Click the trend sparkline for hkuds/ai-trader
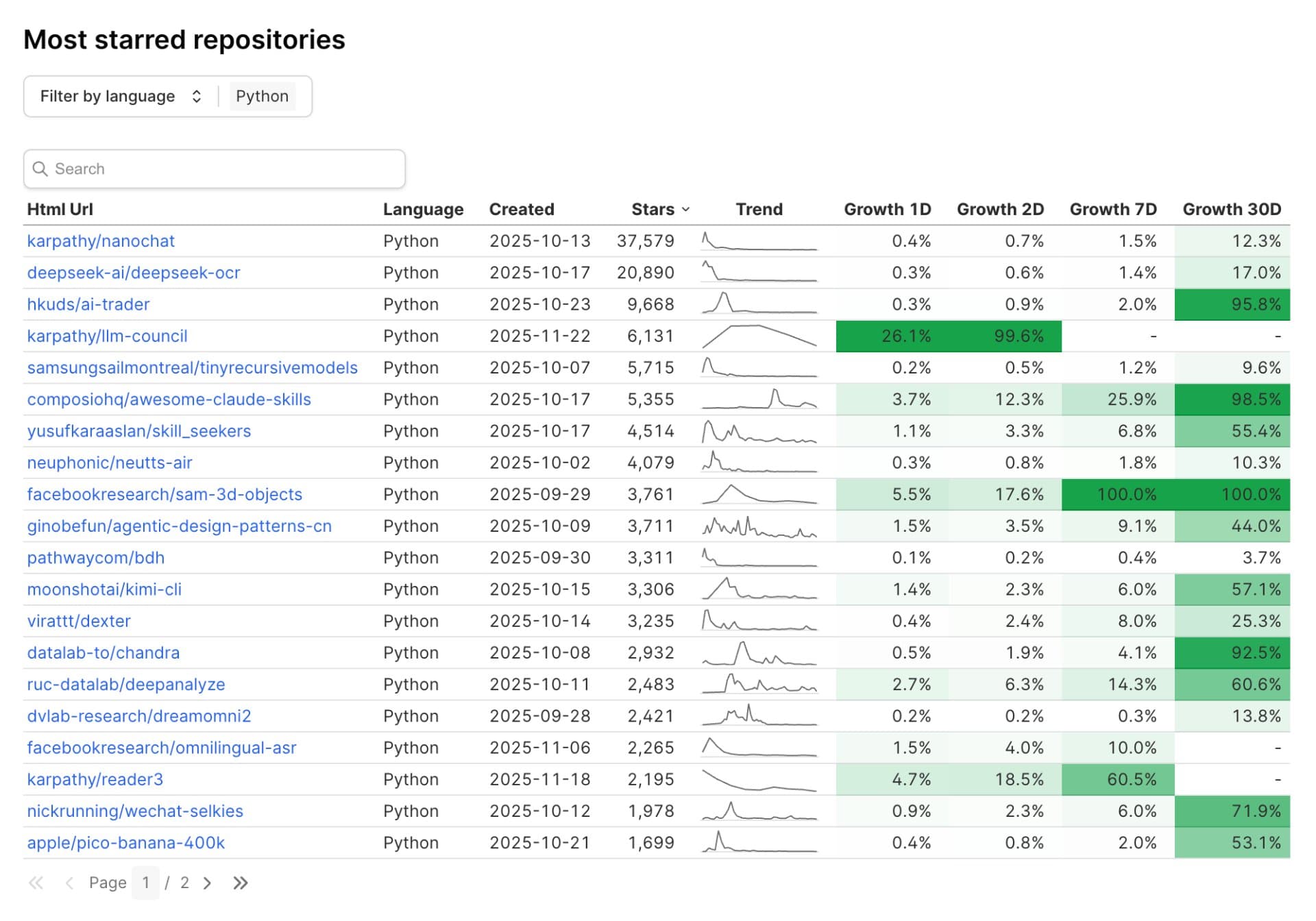Viewport: 1316px width, 921px height. pyautogui.click(x=758, y=304)
